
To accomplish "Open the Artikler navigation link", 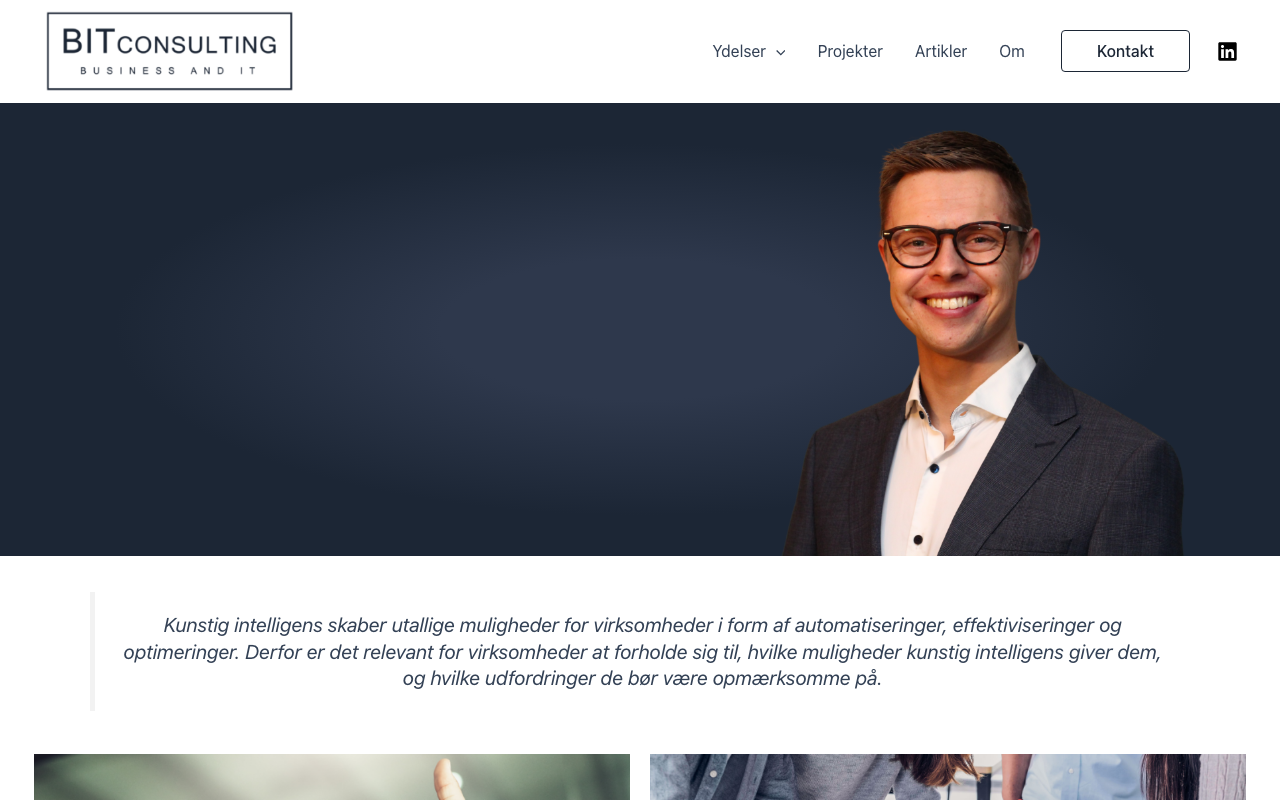I will 941,51.
